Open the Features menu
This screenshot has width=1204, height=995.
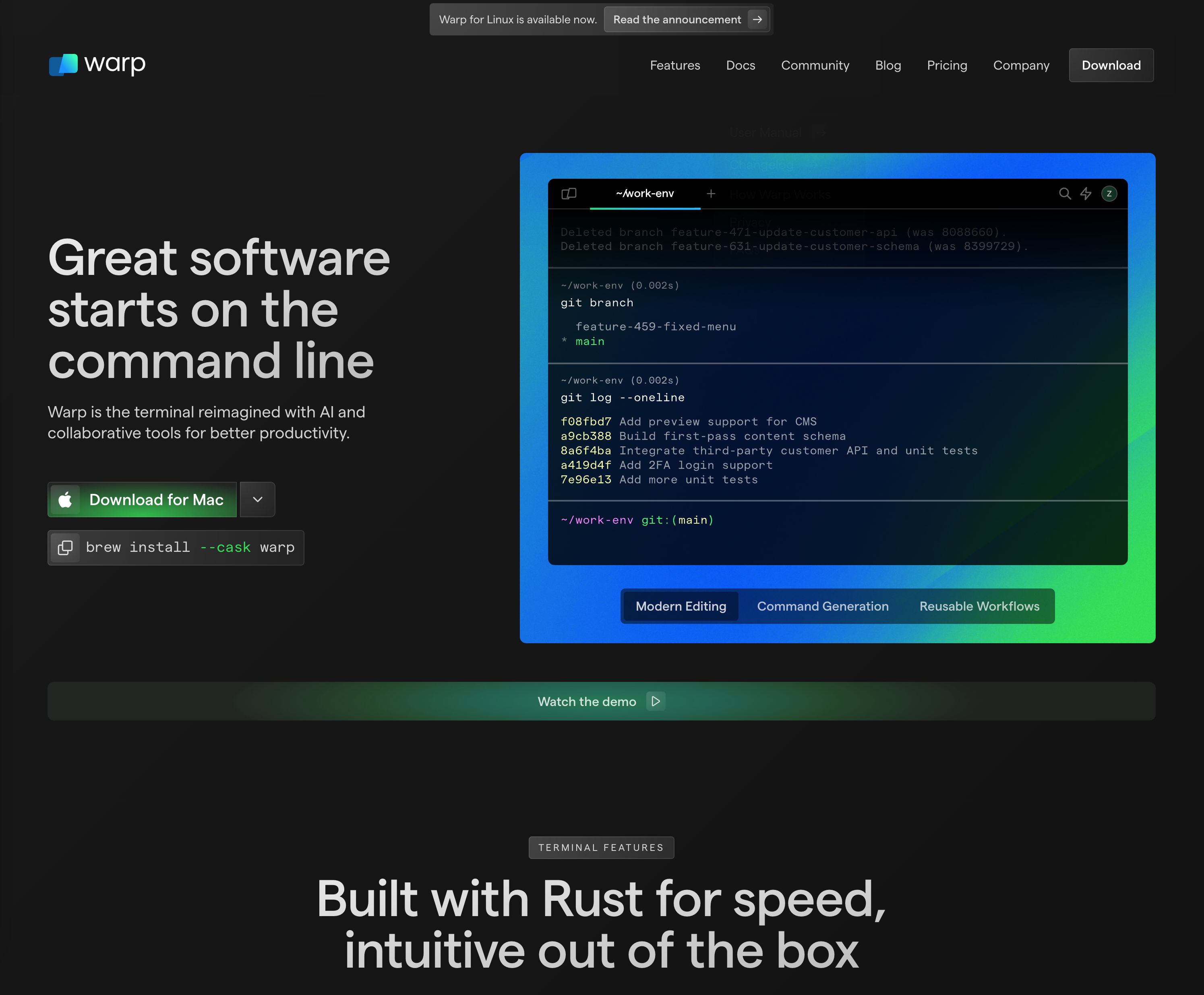click(x=675, y=65)
